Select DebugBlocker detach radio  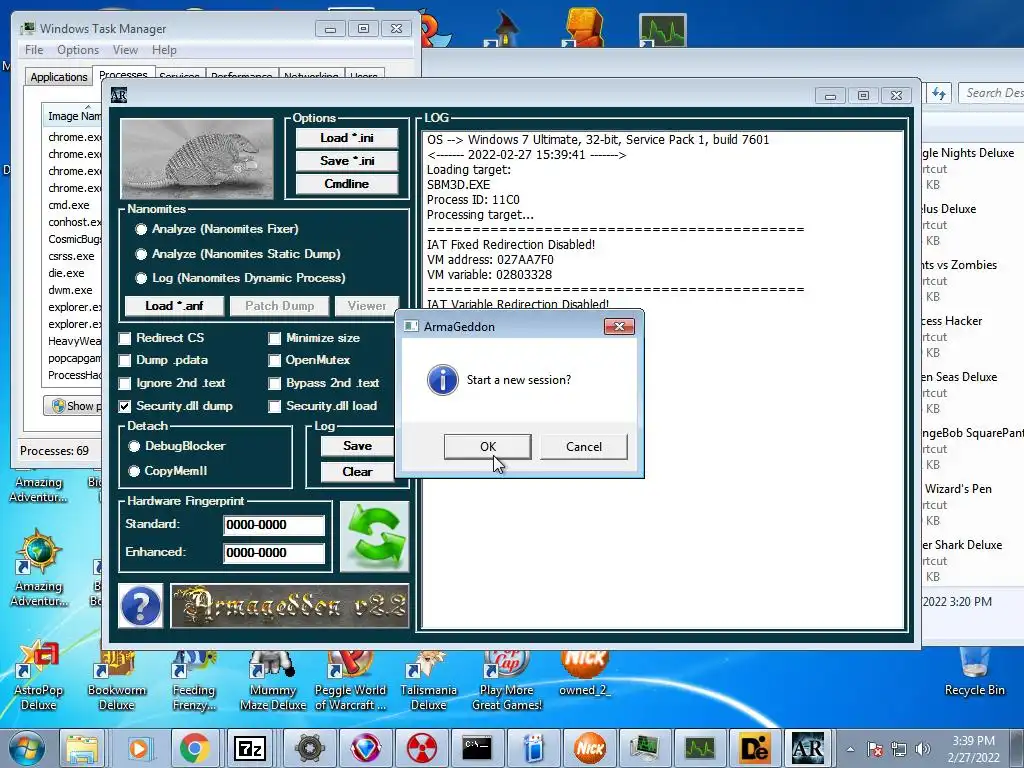(x=135, y=446)
